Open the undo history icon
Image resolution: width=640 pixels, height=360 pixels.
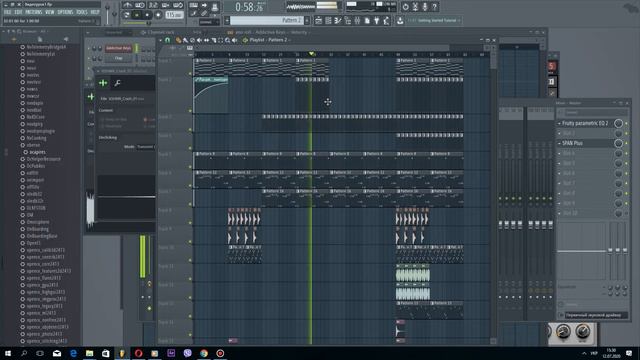click(x=405, y=7)
